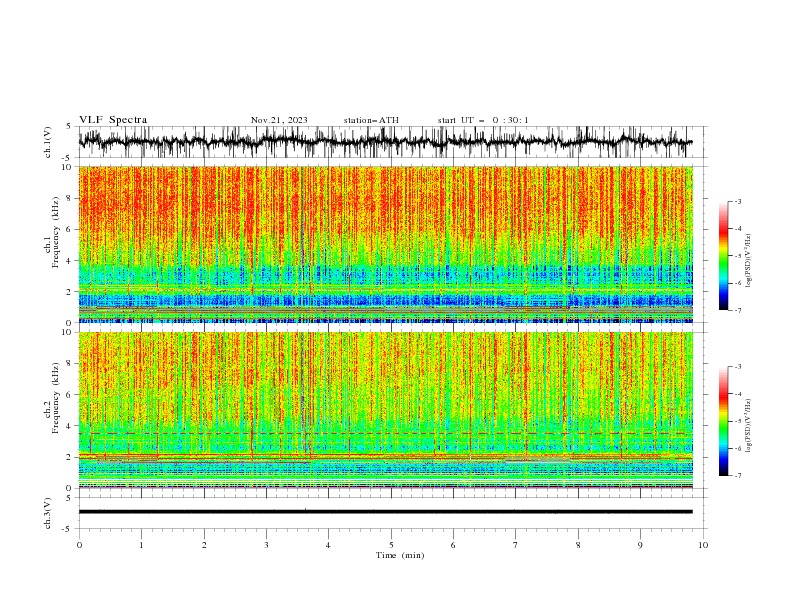
Task: Click the 'ch.3(V)' axis label
Action: click(48, 513)
